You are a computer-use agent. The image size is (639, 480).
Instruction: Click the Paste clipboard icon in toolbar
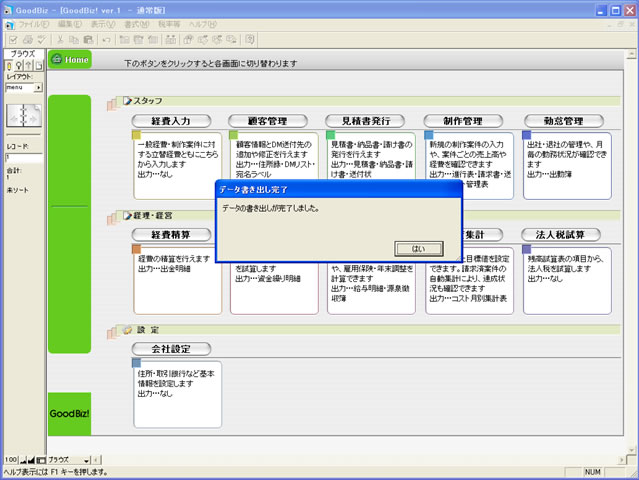pyautogui.click(x=90, y=38)
